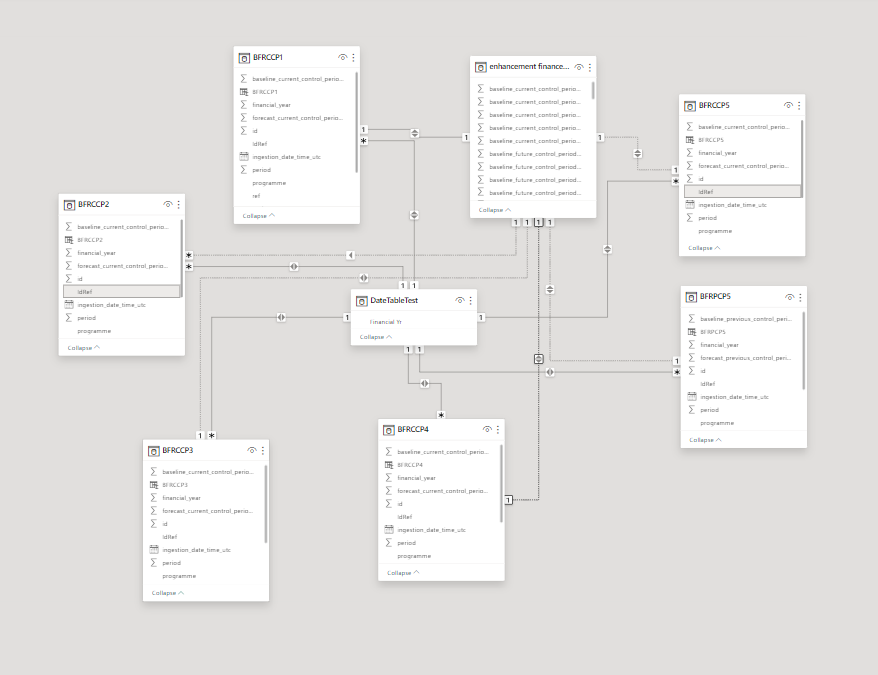Click scrollbar in BFRCCP1 field list
Screen dimensions: 878x675
pos(357,122)
